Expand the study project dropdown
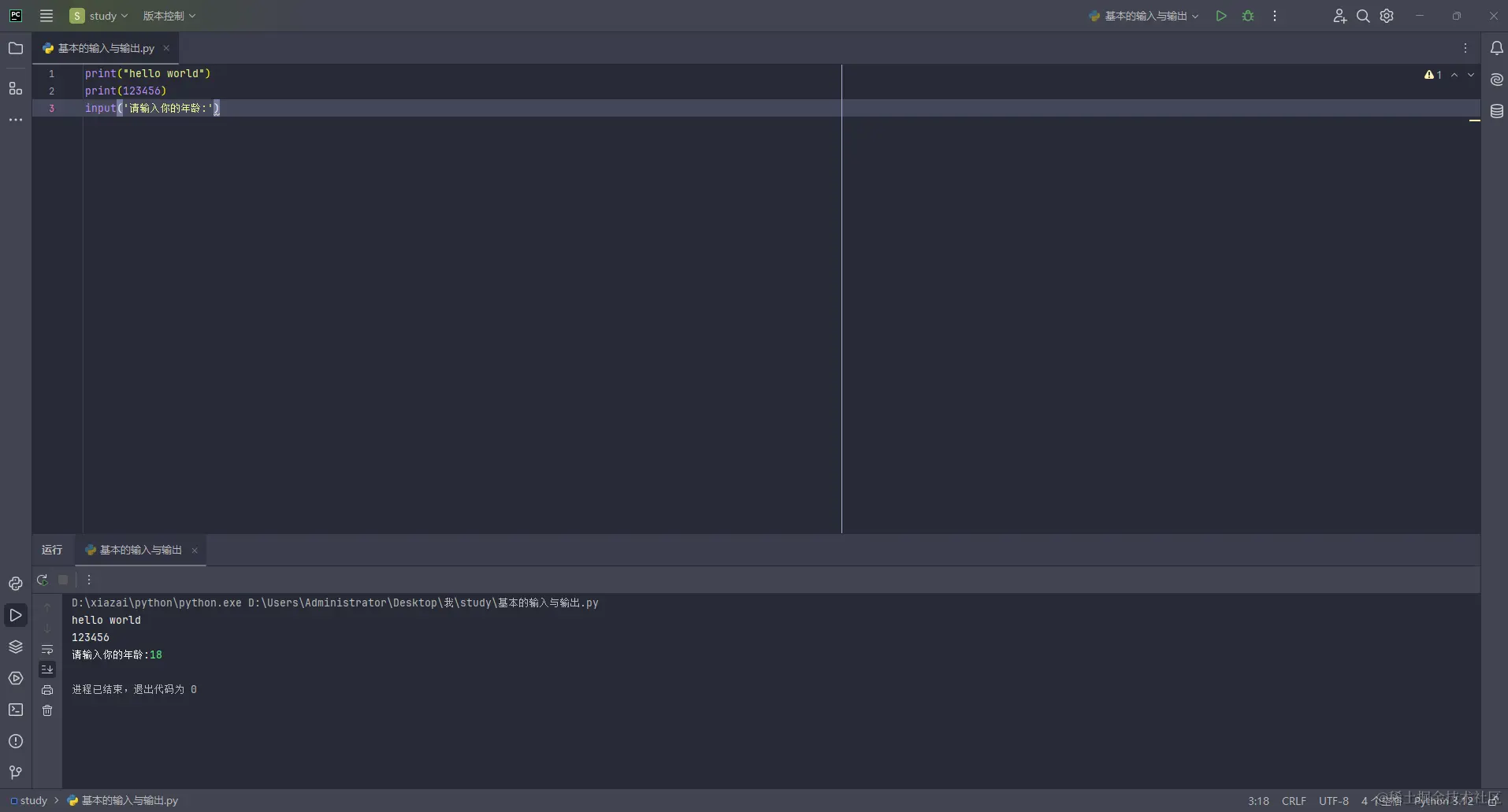The width and height of the screenshot is (1508, 812). pyautogui.click(x=99, y=16)
